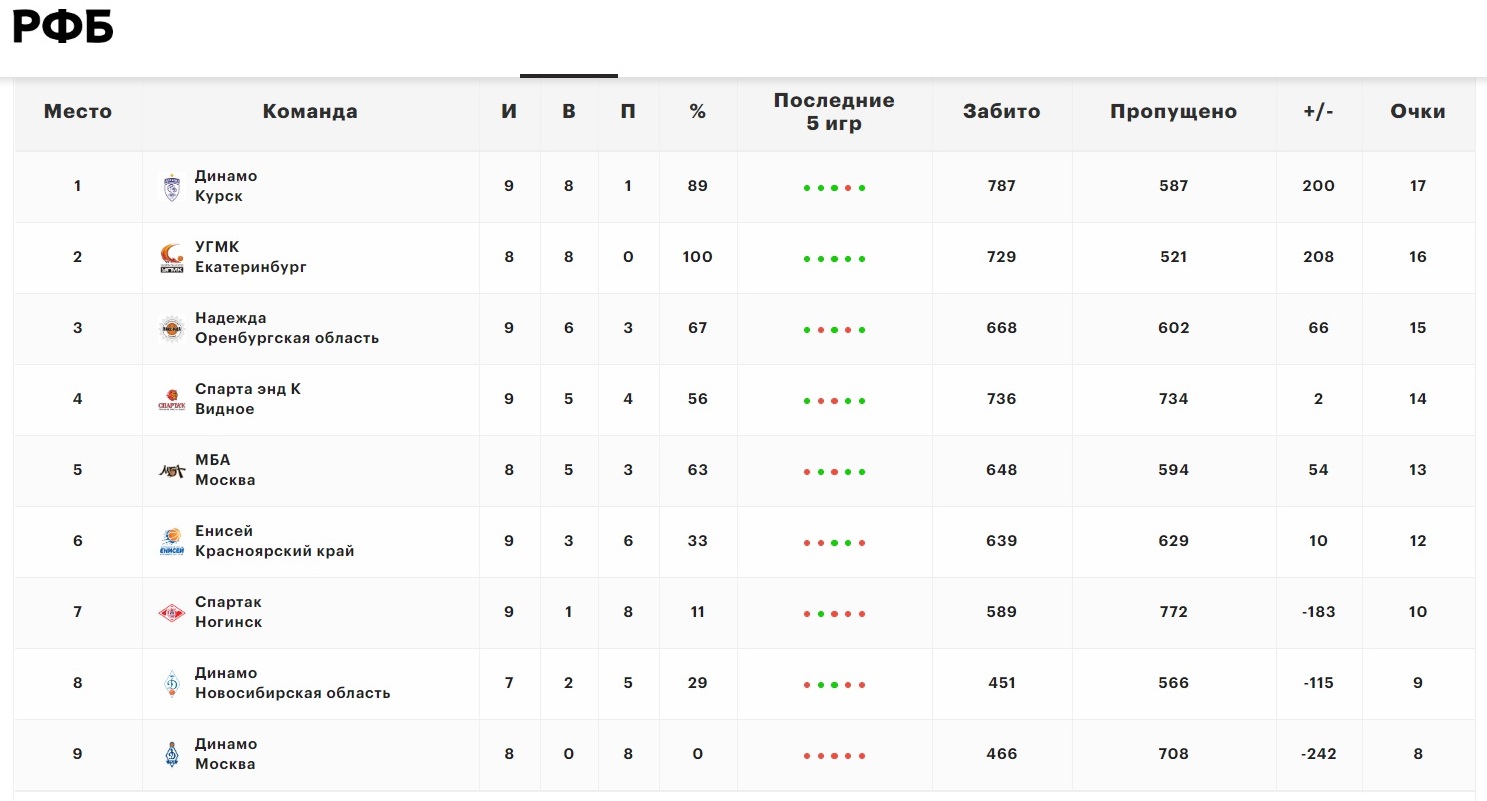This screenshot has height=801, width=1487.
Task: Click the Спартак Ногинск team logo
Action: click(x=172, y=613)
